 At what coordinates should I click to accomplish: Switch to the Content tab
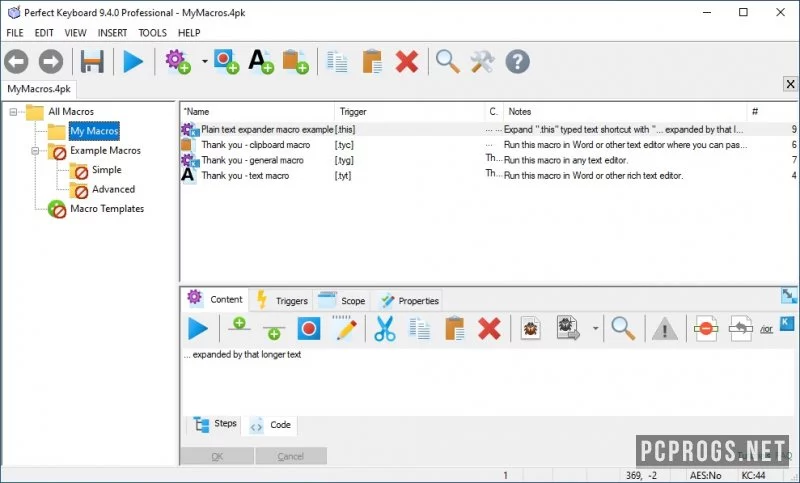coord(215,299)
